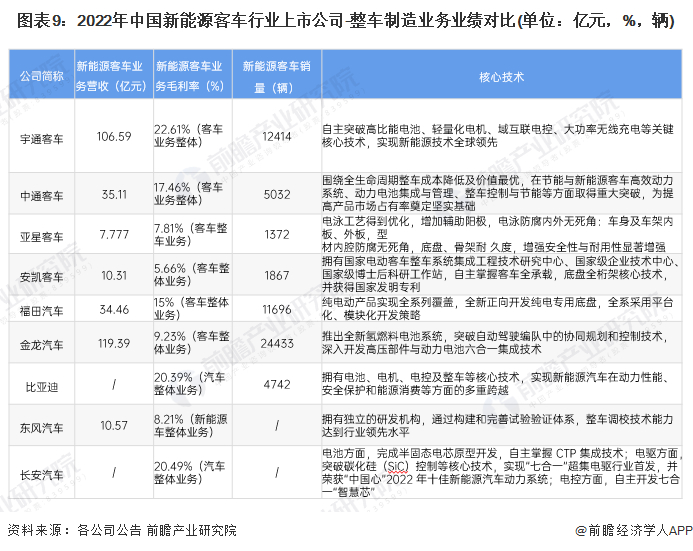Image resolution: width=693 pixels, height=551 pixels.
Task: Click the 公司简称 column header
Action: [x=42, y=76]
